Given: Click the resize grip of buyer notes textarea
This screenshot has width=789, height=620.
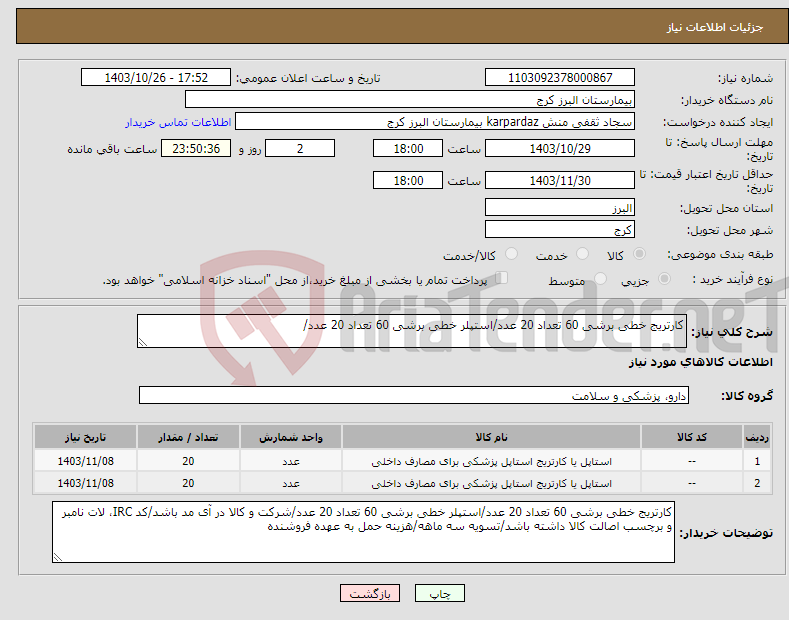Looking at the screenshot, I should 58,557.
